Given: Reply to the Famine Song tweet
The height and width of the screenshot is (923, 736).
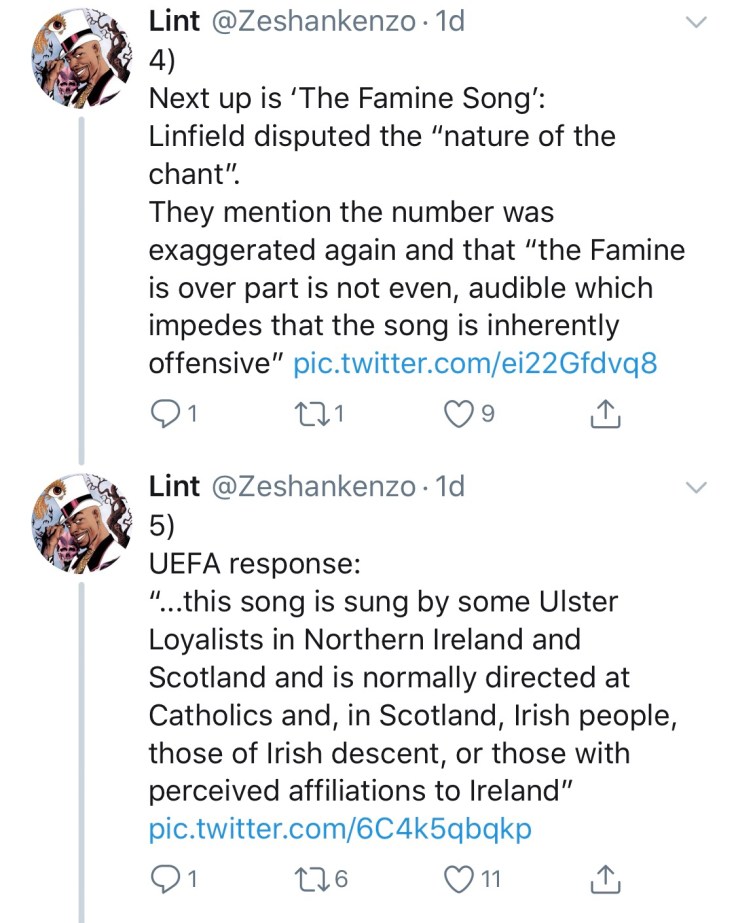Looking at the screenshot, I should click(x=163, y=412).
